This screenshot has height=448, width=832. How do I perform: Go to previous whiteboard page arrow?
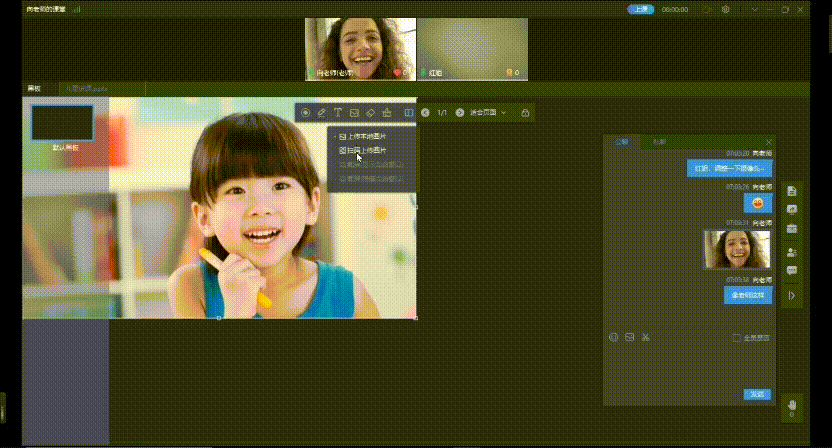(x=425, y=113)
